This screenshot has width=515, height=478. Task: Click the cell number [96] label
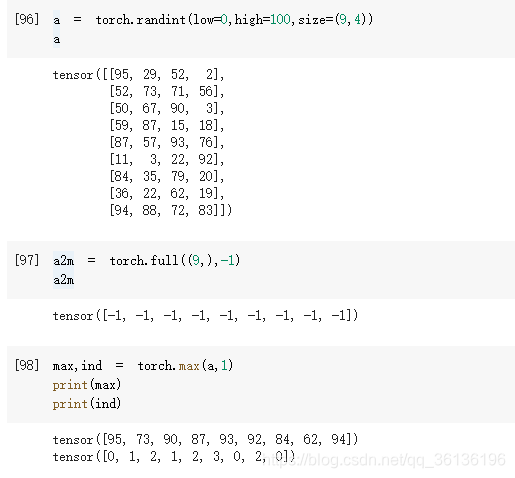click(x=27, y=19)
